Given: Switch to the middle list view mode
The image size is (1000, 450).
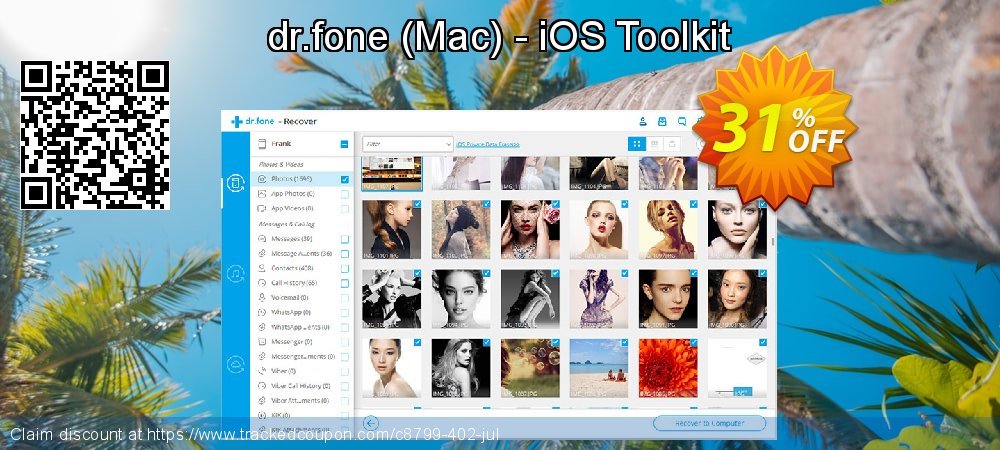Looking at the screenshot, I should click(x=654, y=144).
